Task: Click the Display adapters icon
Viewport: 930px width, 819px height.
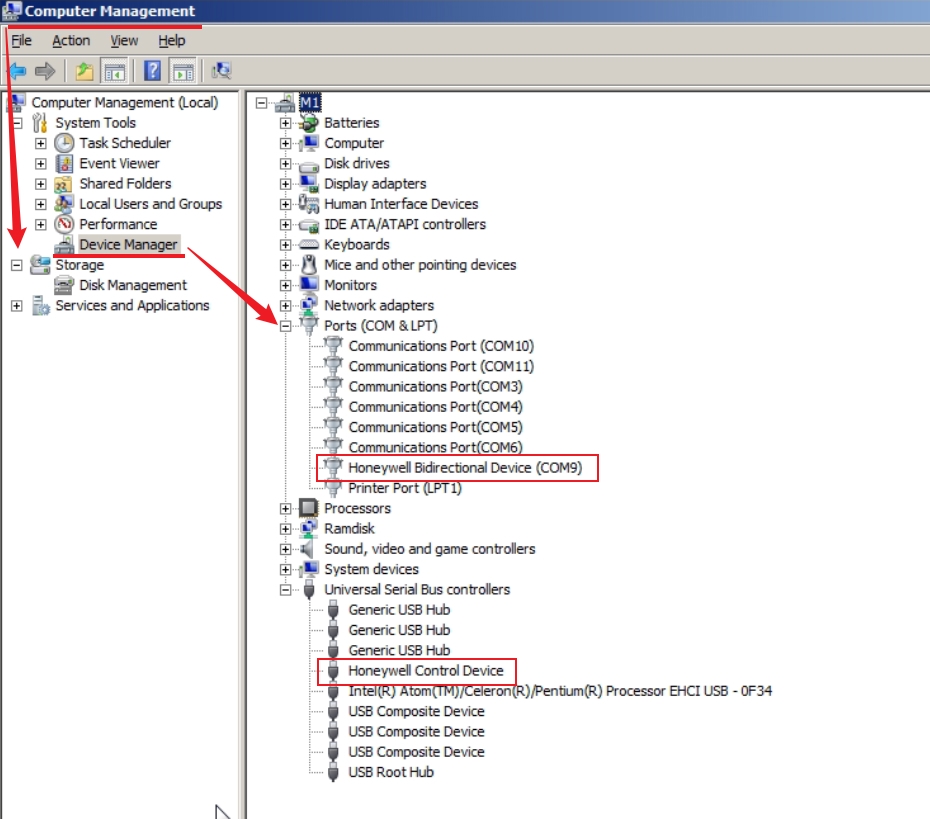Action: pos(309,184)
